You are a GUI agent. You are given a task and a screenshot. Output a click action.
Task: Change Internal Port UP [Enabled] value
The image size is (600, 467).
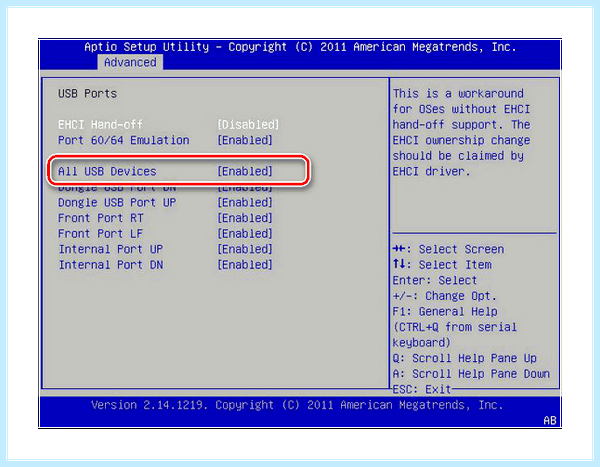245,249
